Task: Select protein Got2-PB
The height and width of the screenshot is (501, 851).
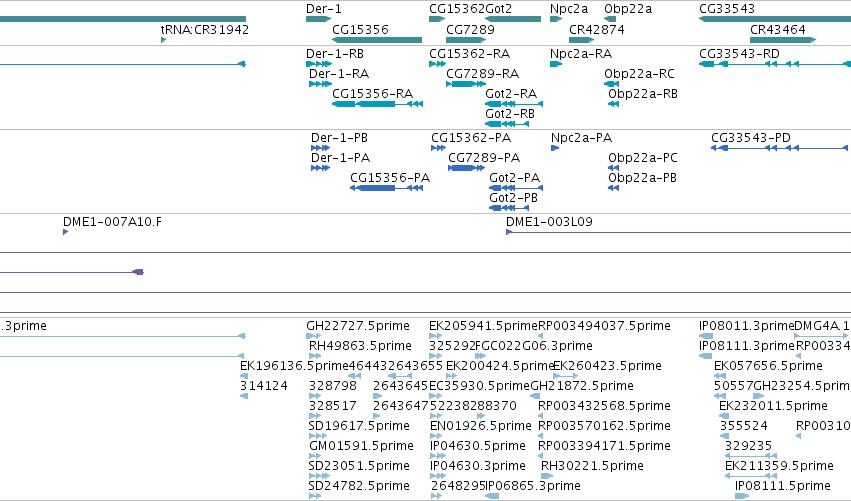Action: point(513,198)
